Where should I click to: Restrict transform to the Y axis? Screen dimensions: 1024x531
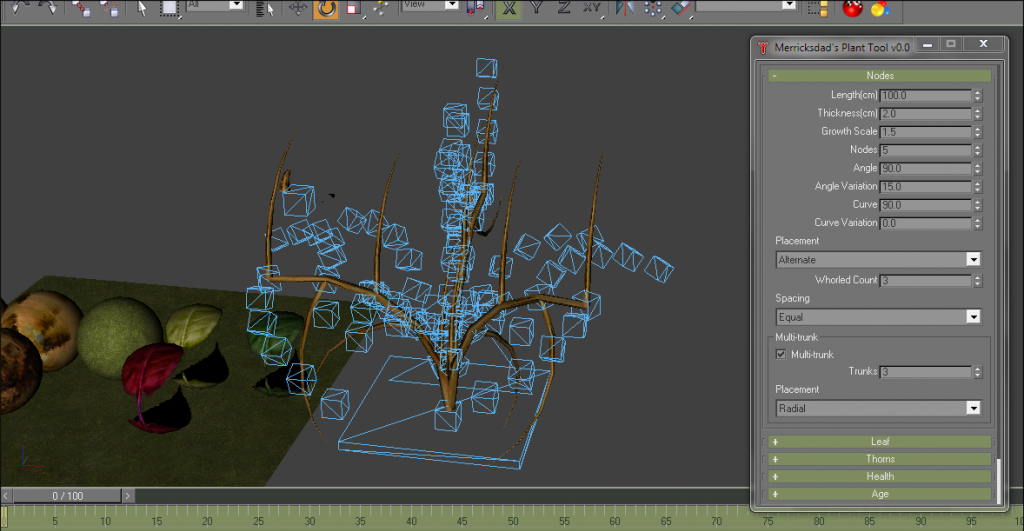(x=537, y=9)
